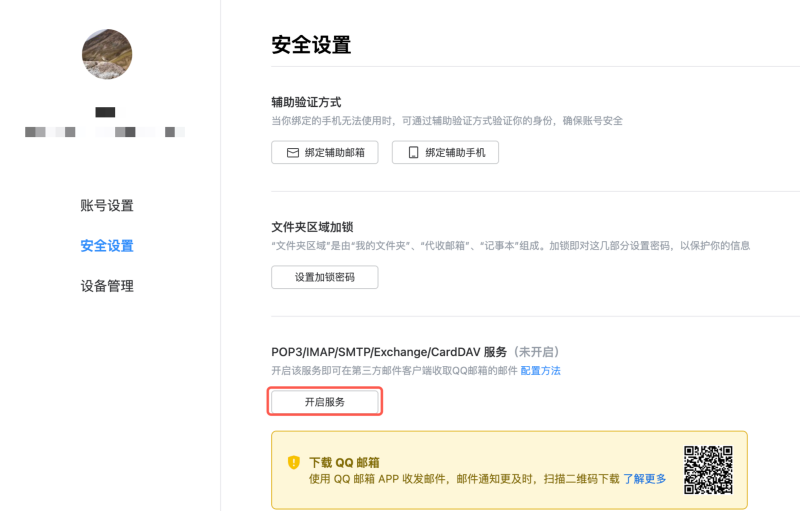
Task: Click the profile avatar photo
Action: pyautogui.click(x=107, y=54)
